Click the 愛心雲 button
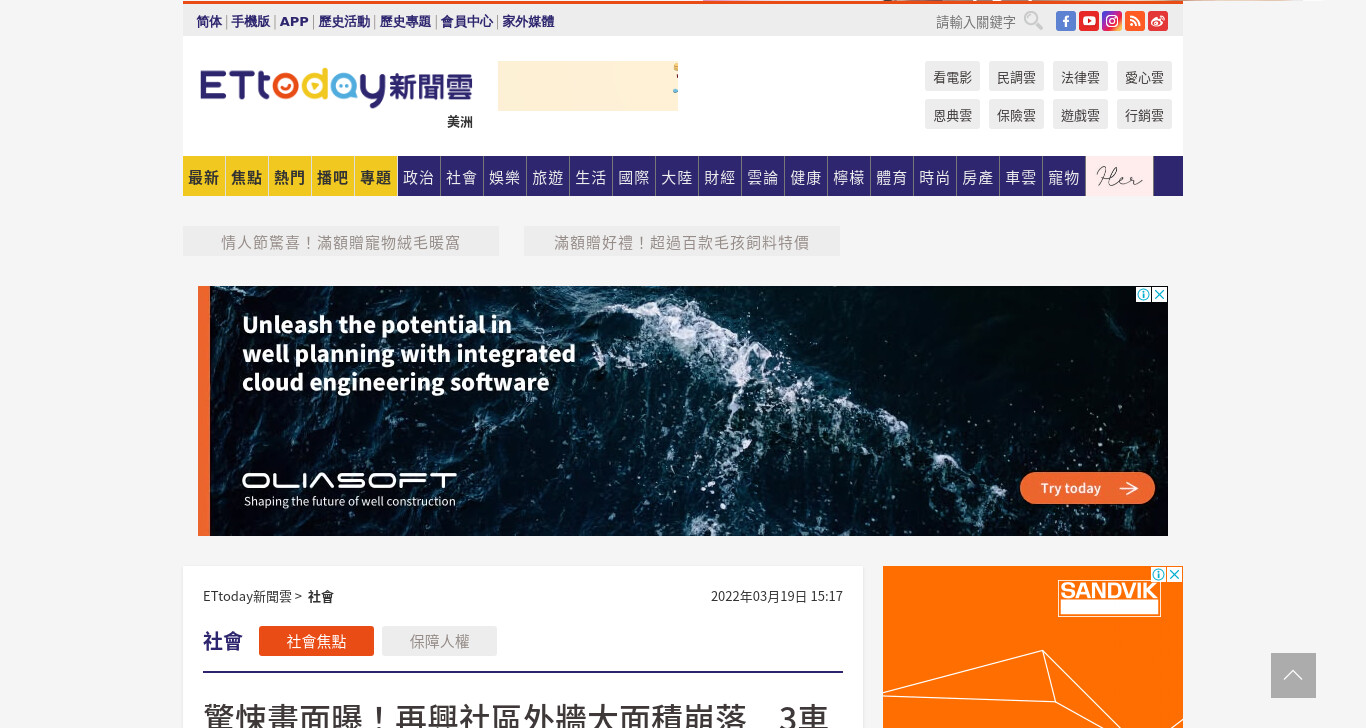 click(x=1144, y=76)
